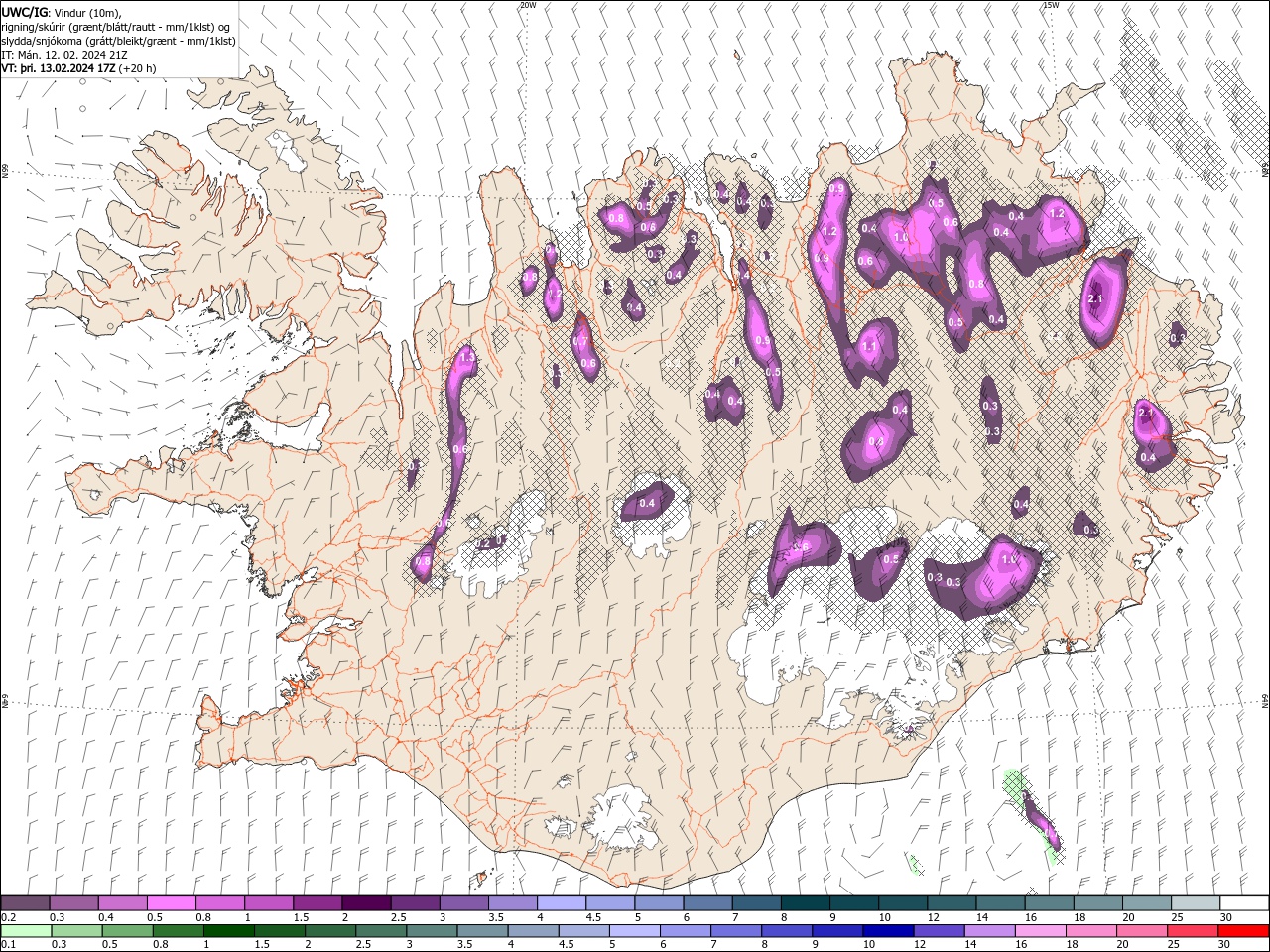Pick the violet rain swatch labeled 14
The image size is (1270, 952).
click(x=989, y=931)
